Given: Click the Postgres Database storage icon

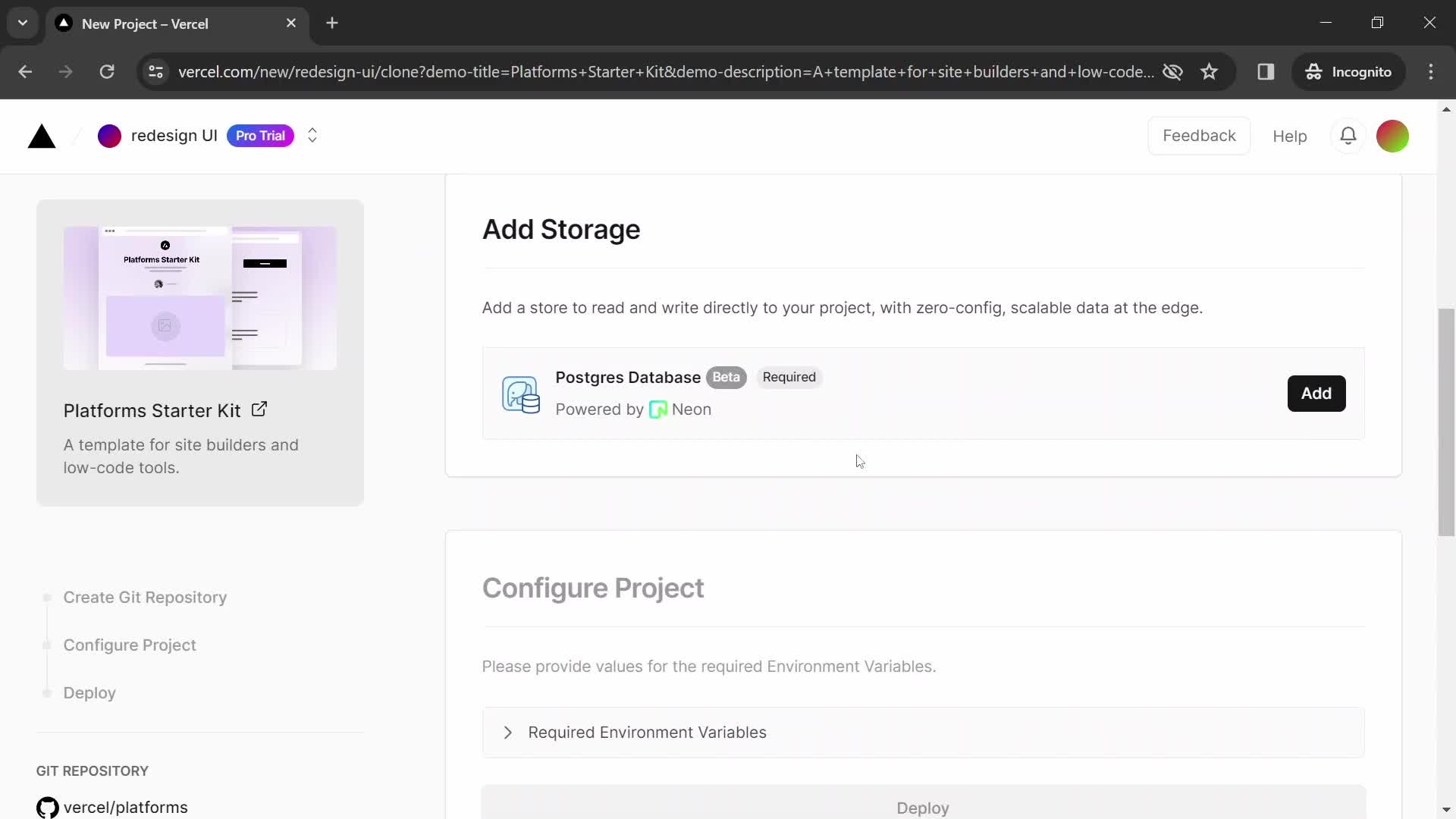Looking at the screenshot, I should coord(520,393).
